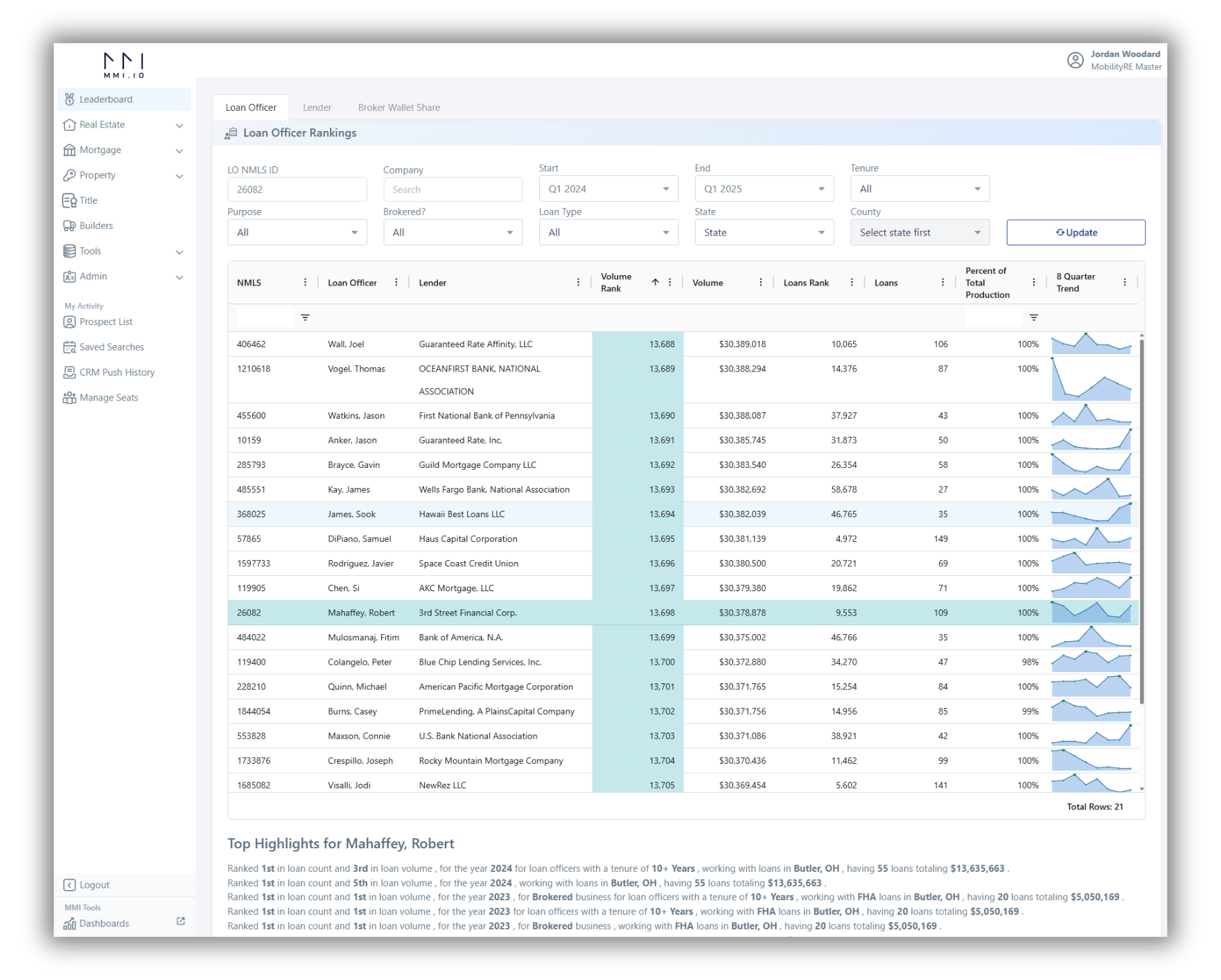
Task: Click the Mortgage bank icon
Action: click(69, 150)
